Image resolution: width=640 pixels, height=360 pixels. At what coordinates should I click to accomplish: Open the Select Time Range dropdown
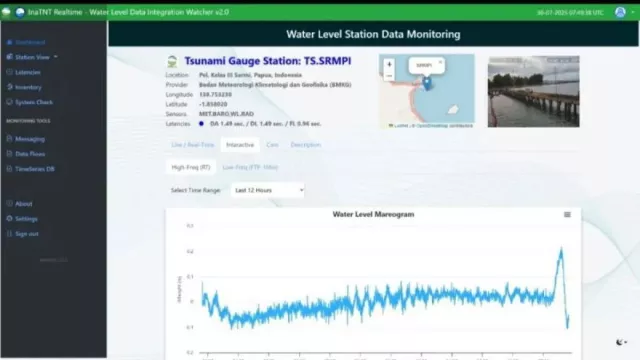[268, 190]
